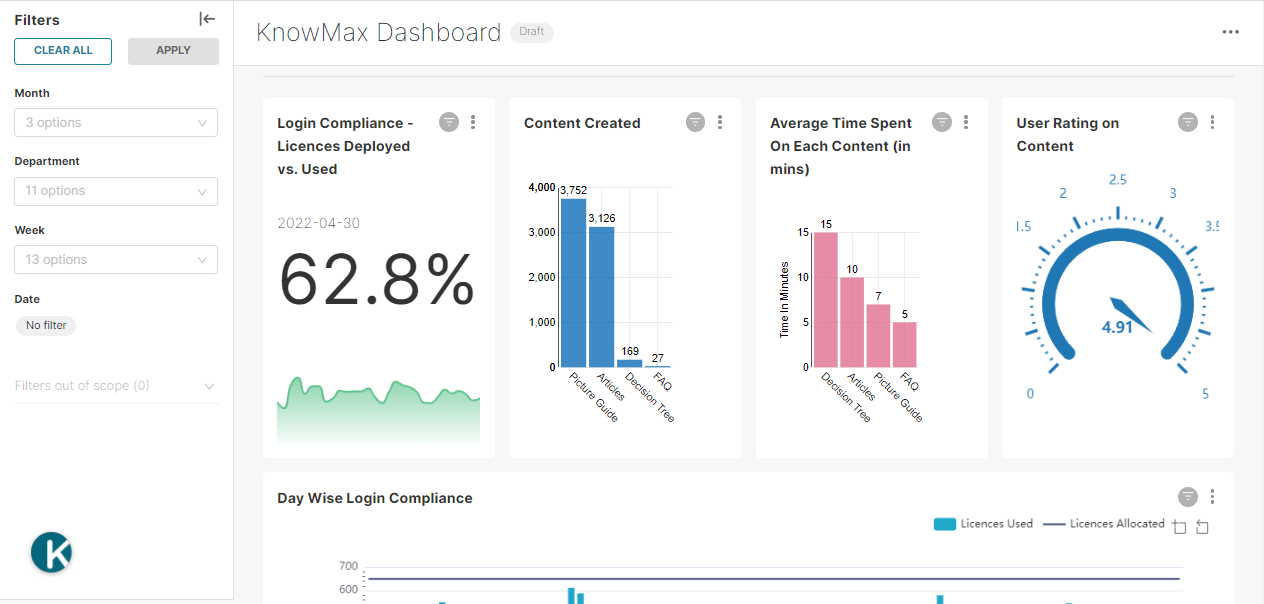Click the green login compliance sparkline
Image resolution: width=1264 pixels, height=604 pixels.
tap(378, 410)
